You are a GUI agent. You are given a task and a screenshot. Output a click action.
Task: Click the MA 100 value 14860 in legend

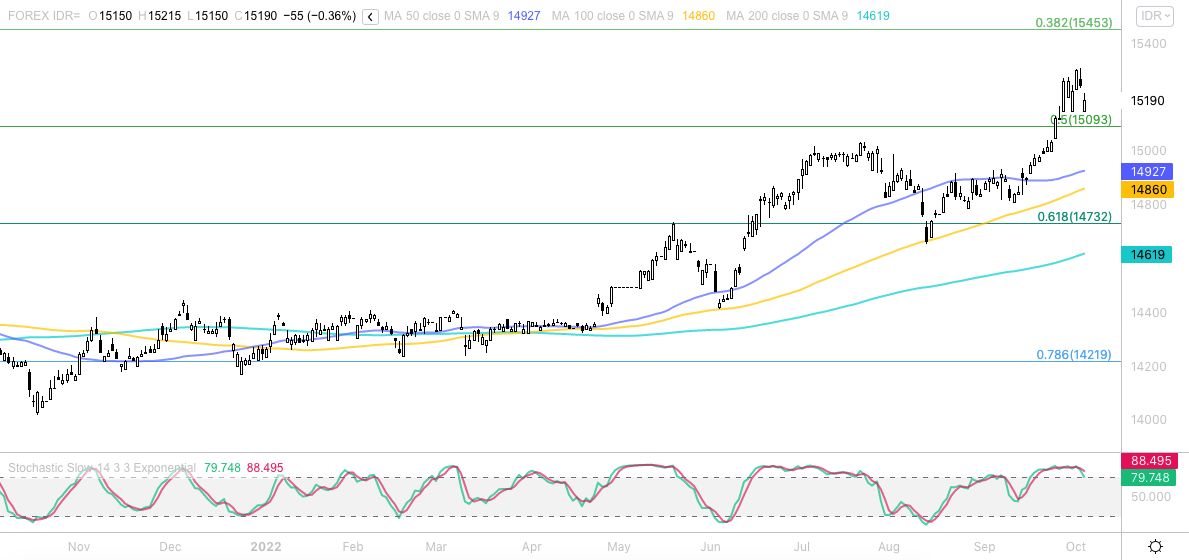pos(698,16)
